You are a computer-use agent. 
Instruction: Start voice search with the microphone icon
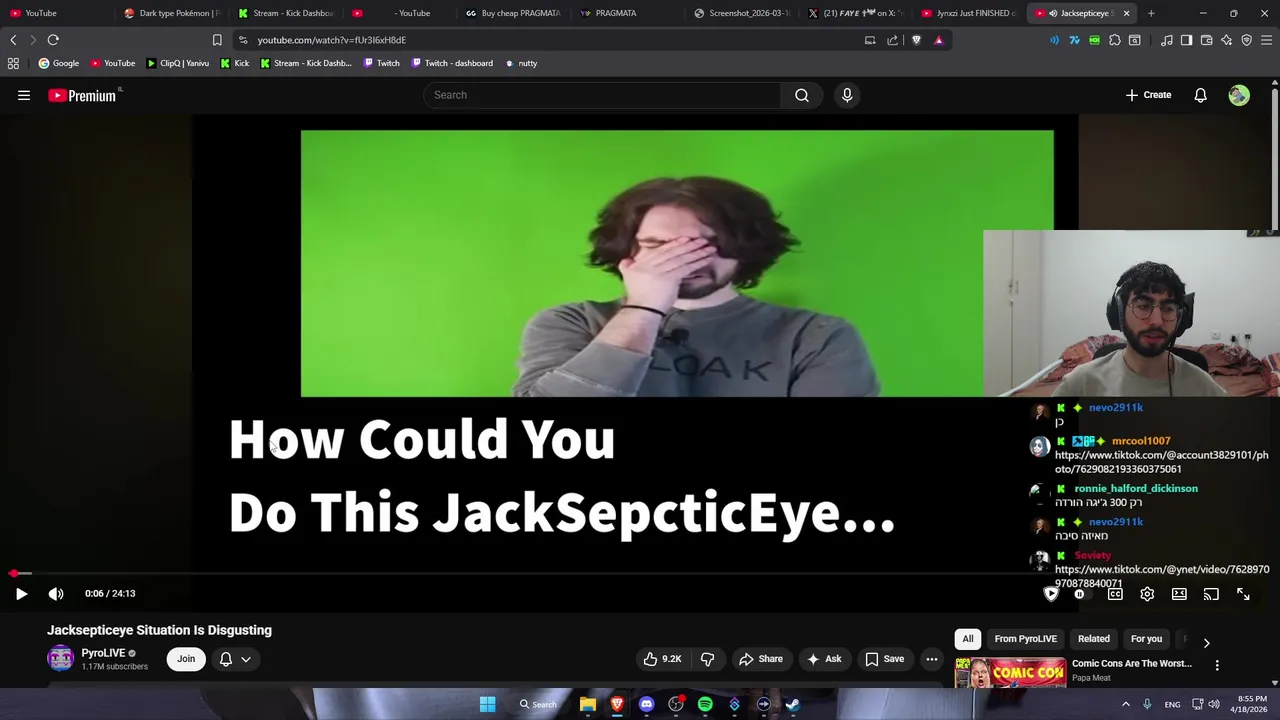(x=847, y=95)
